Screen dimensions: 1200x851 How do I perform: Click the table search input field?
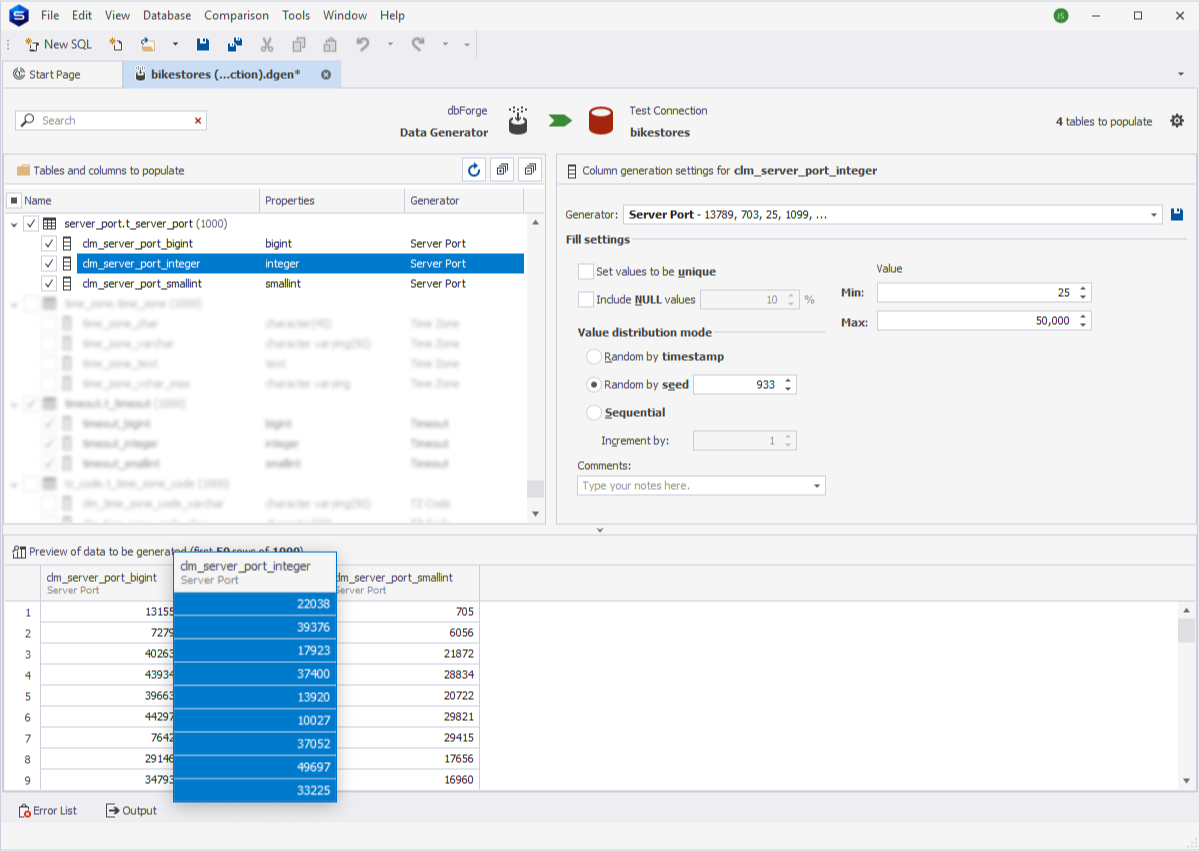(x=110, y=120)
